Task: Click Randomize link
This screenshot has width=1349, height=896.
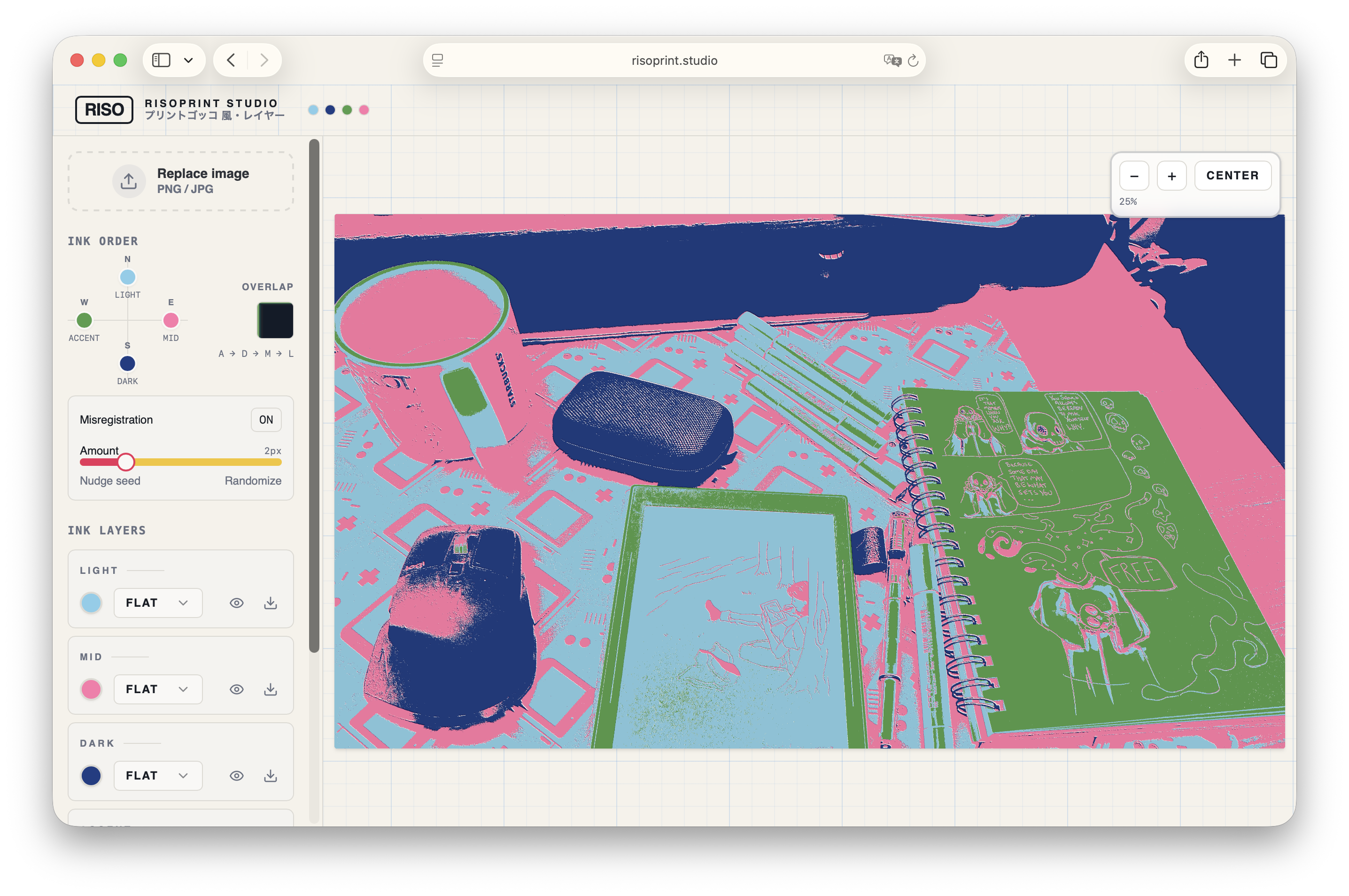Action: (x=253, y=480)
